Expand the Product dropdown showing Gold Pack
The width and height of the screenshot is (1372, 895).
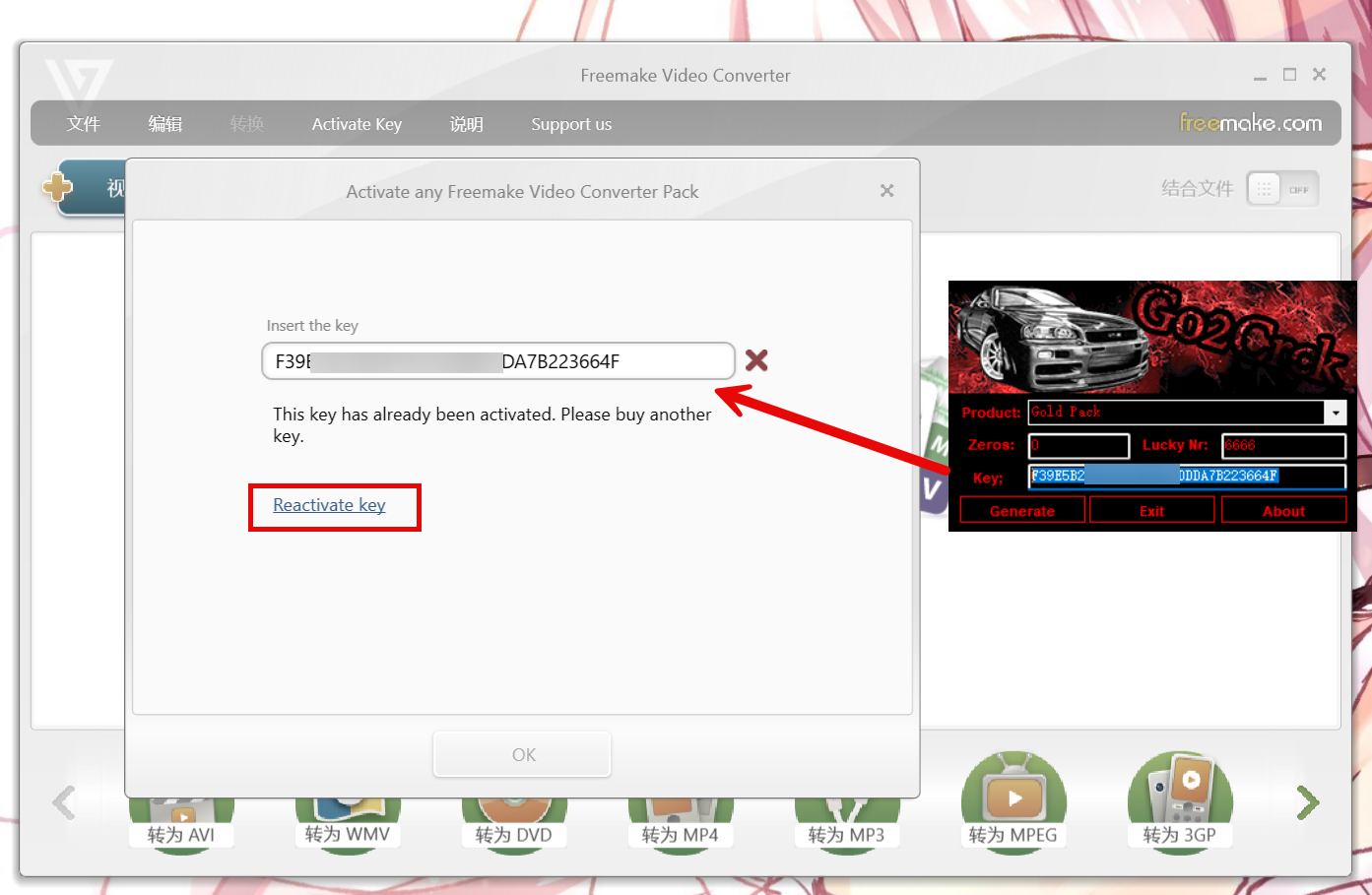pos(1335,413)
